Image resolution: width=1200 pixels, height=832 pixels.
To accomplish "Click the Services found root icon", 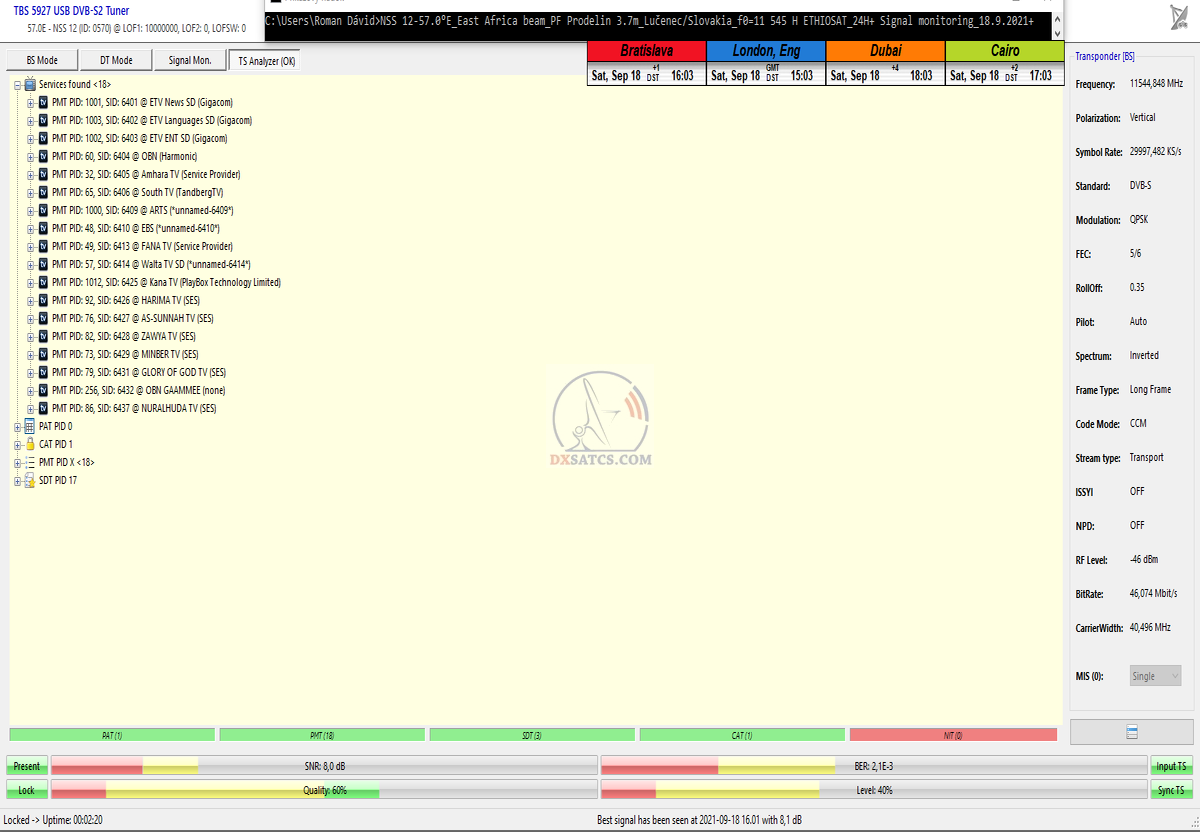I will point(30,85).
